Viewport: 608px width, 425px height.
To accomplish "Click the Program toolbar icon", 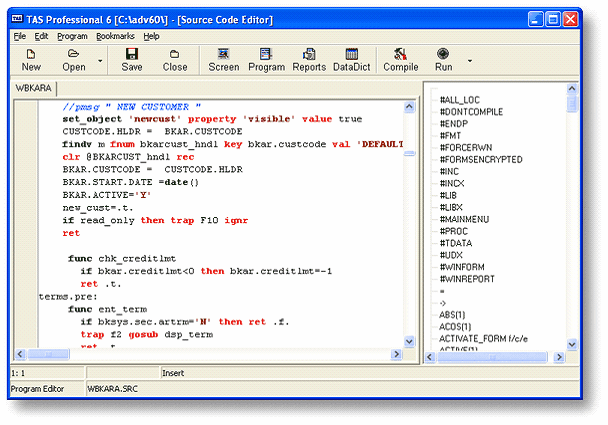I will pyautogui.click(x=266, y=54).
